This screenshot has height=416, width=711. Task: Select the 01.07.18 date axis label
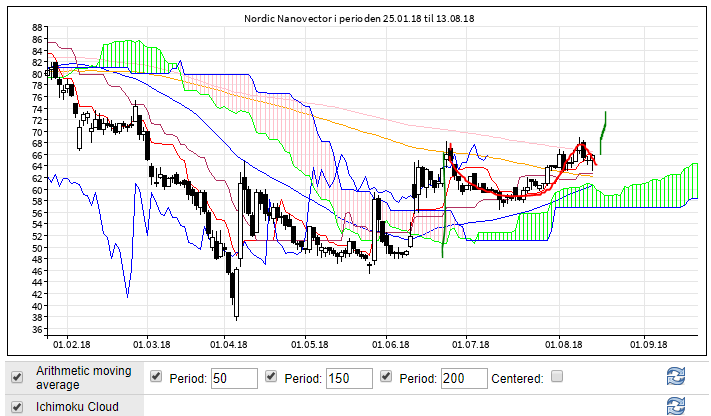471,344
